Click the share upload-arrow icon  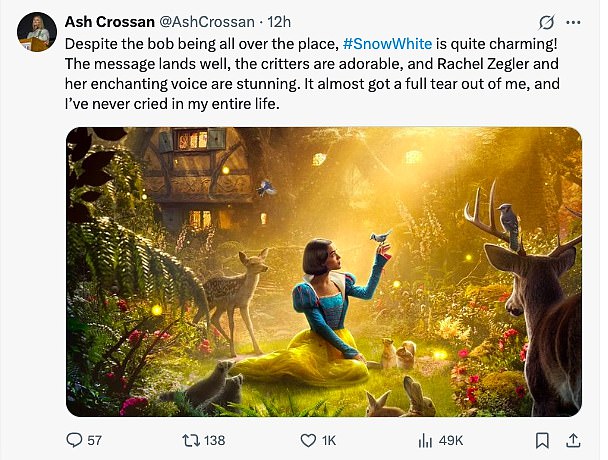573,439
